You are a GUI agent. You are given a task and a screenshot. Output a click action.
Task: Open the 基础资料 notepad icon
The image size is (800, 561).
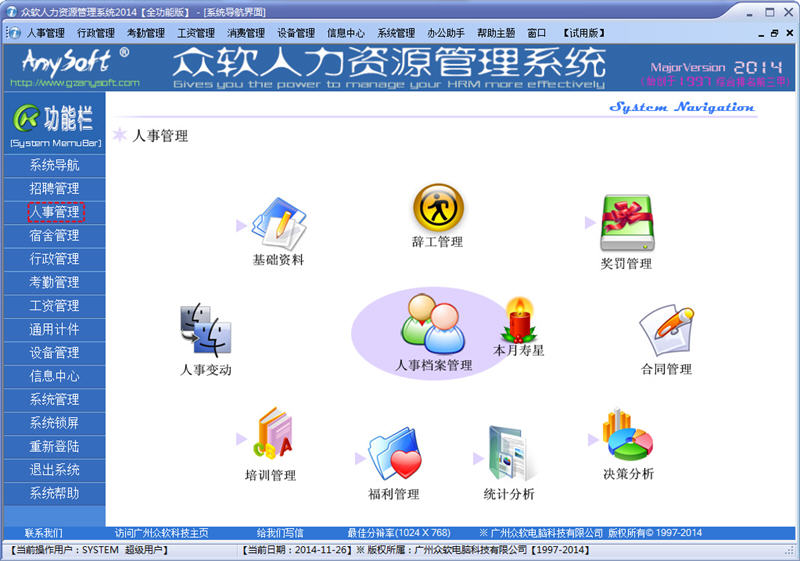tap(279, 224)
